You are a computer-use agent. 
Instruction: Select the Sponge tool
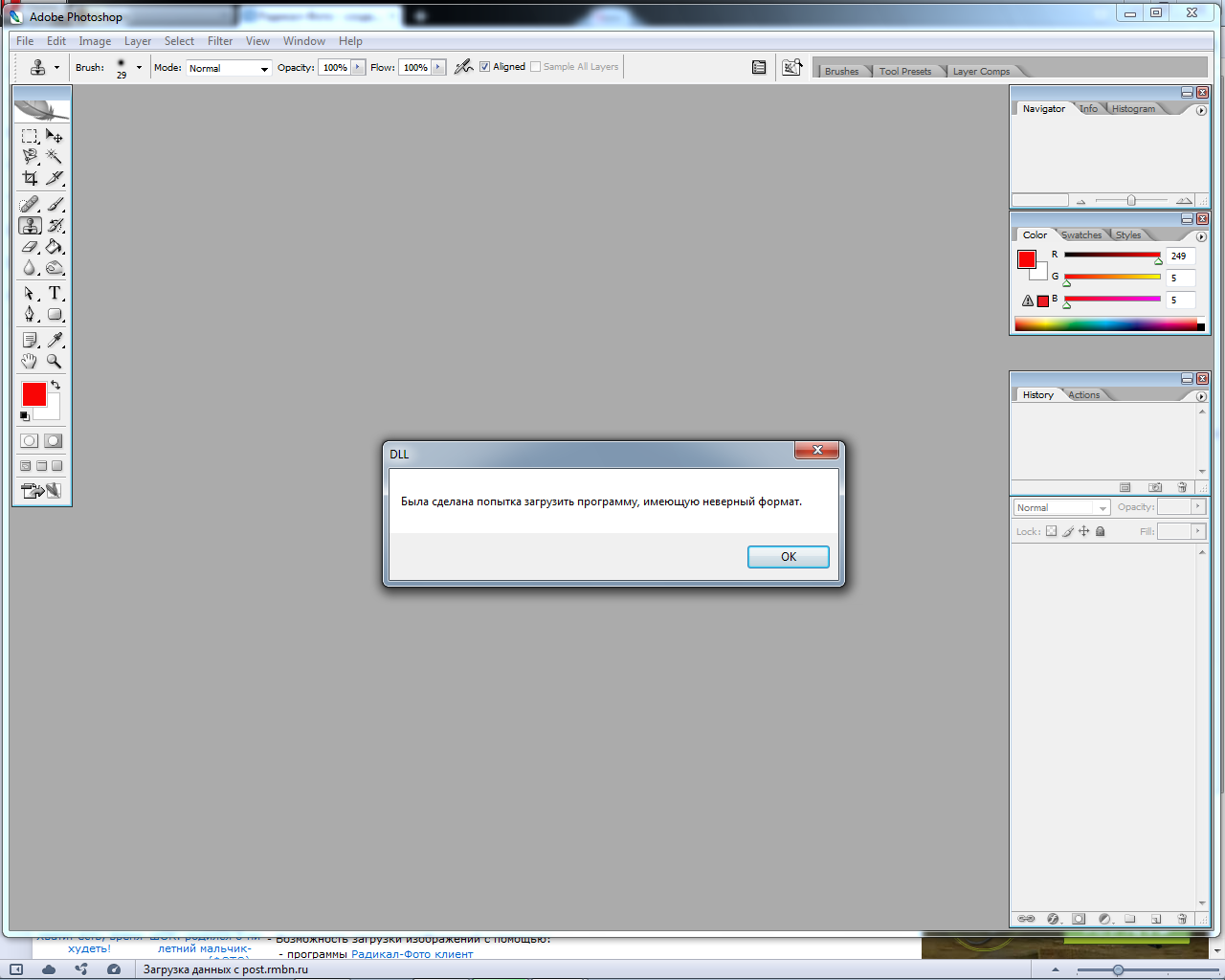click(x=55, y=268)
